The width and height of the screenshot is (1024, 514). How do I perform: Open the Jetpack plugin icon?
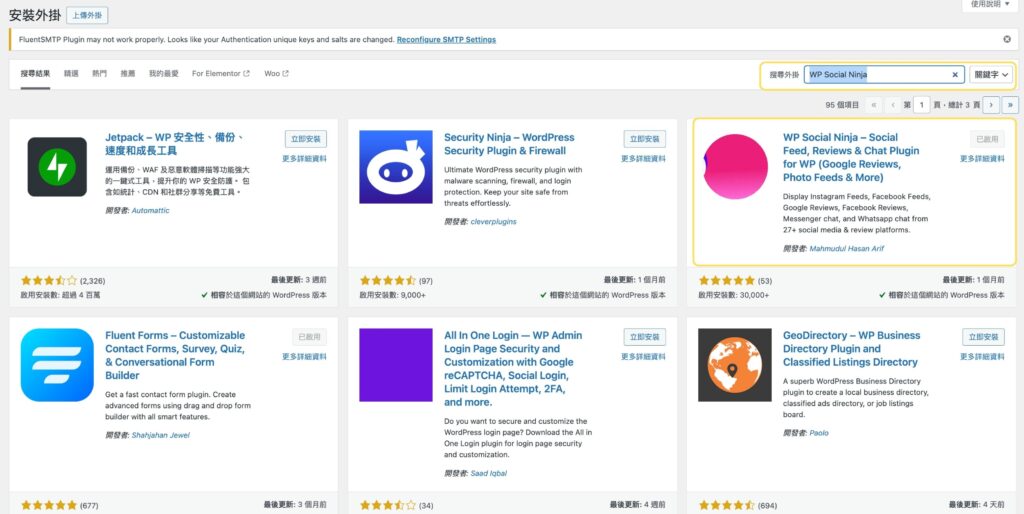point(57,167)
